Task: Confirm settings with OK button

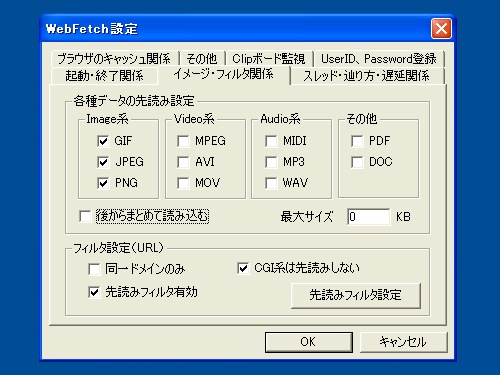Action: click(x=309, y=342)
